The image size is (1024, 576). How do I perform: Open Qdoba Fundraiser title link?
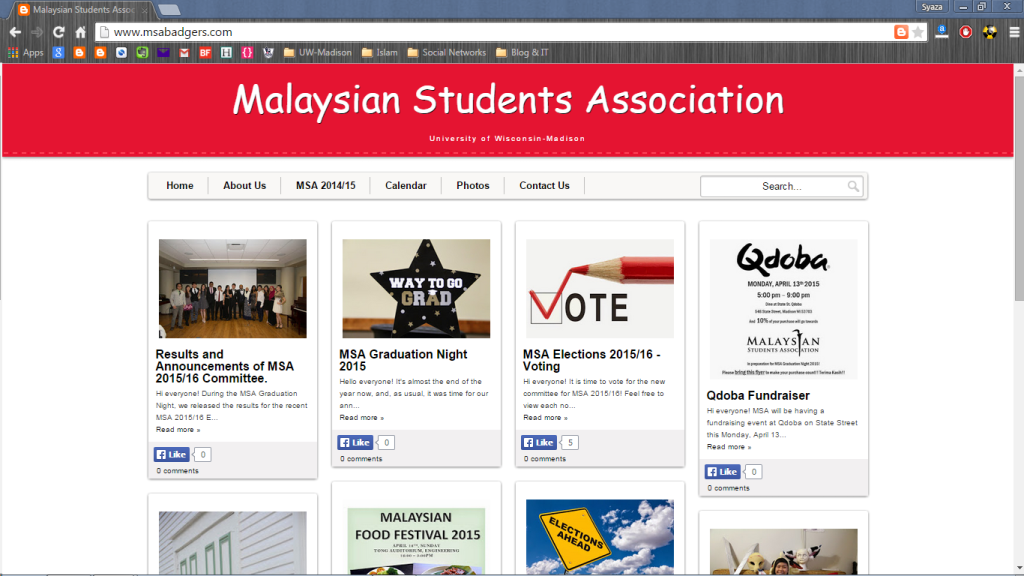pos(758,396)
